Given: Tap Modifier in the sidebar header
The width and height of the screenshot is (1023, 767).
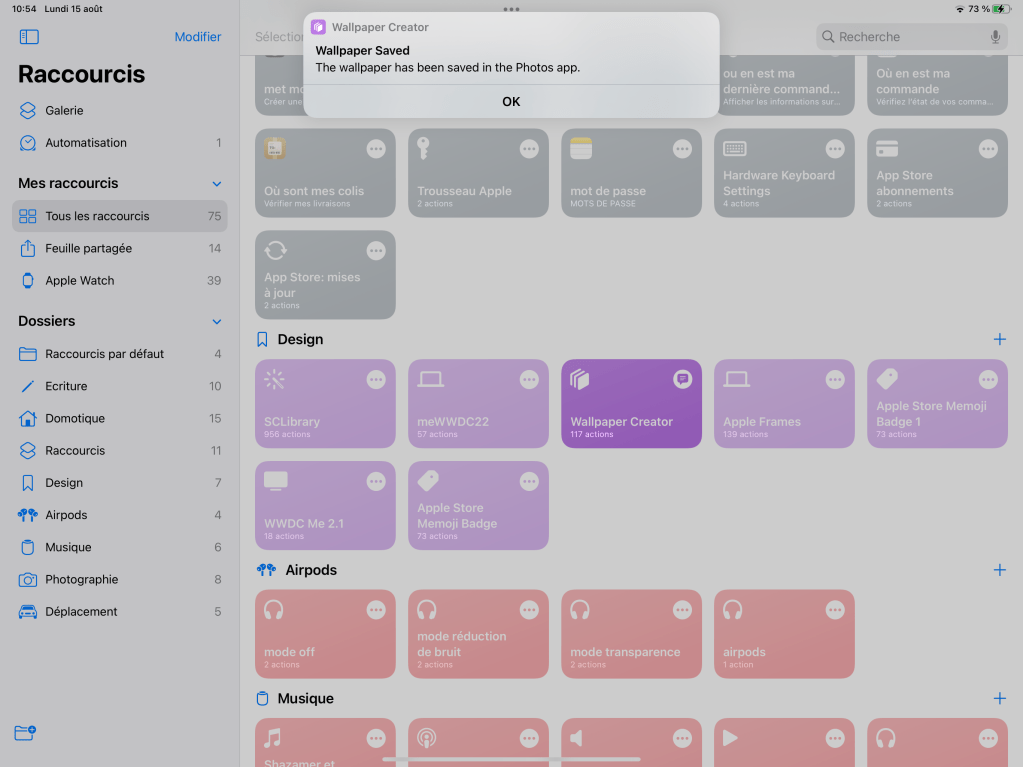Looking at the screenshot, I should [x=197, y=37].
